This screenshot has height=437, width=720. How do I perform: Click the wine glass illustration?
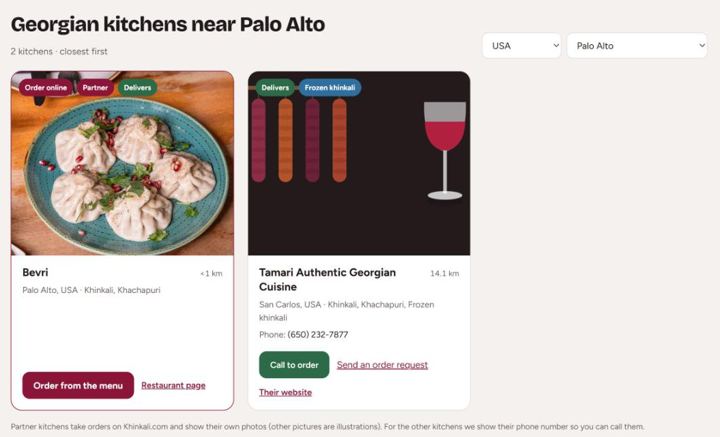pos(444,151)
